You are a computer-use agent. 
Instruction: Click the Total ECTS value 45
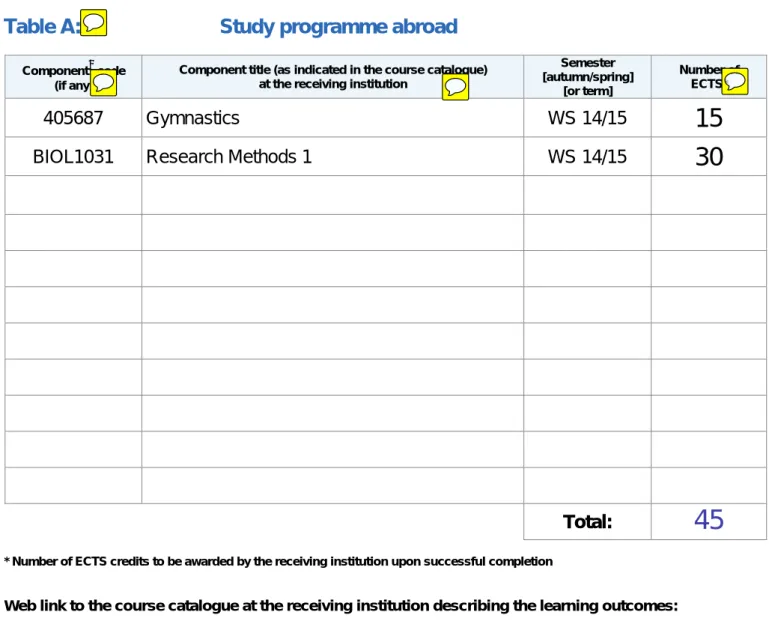(709, 520)
